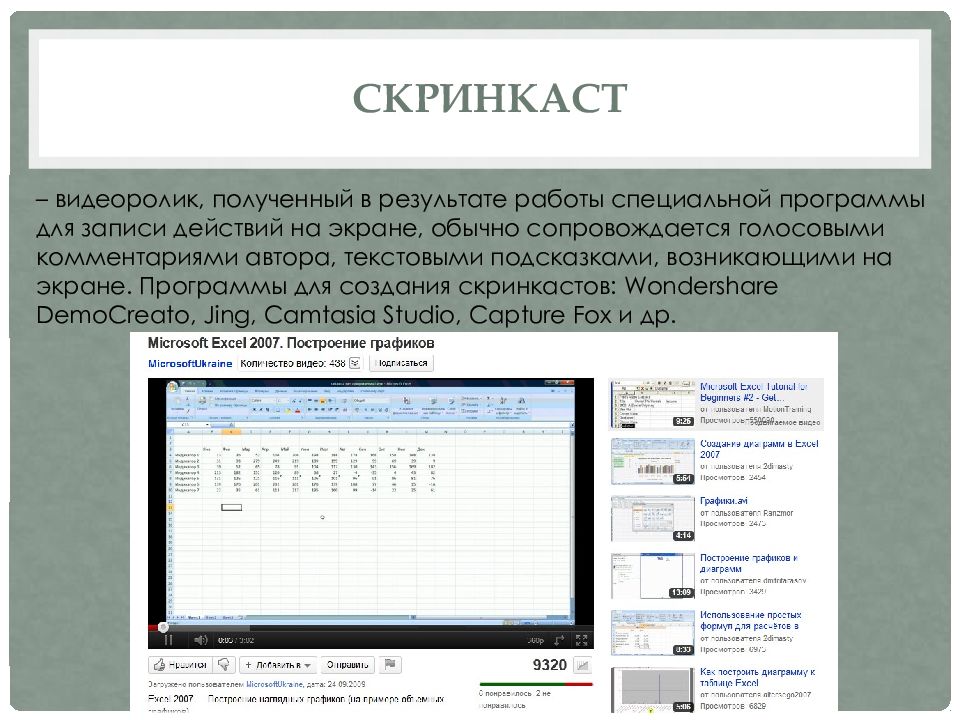The height and width of the screenshot is (720, 960).
Task: Open the Использование простых формул video thumbnail
Action: 652,632
